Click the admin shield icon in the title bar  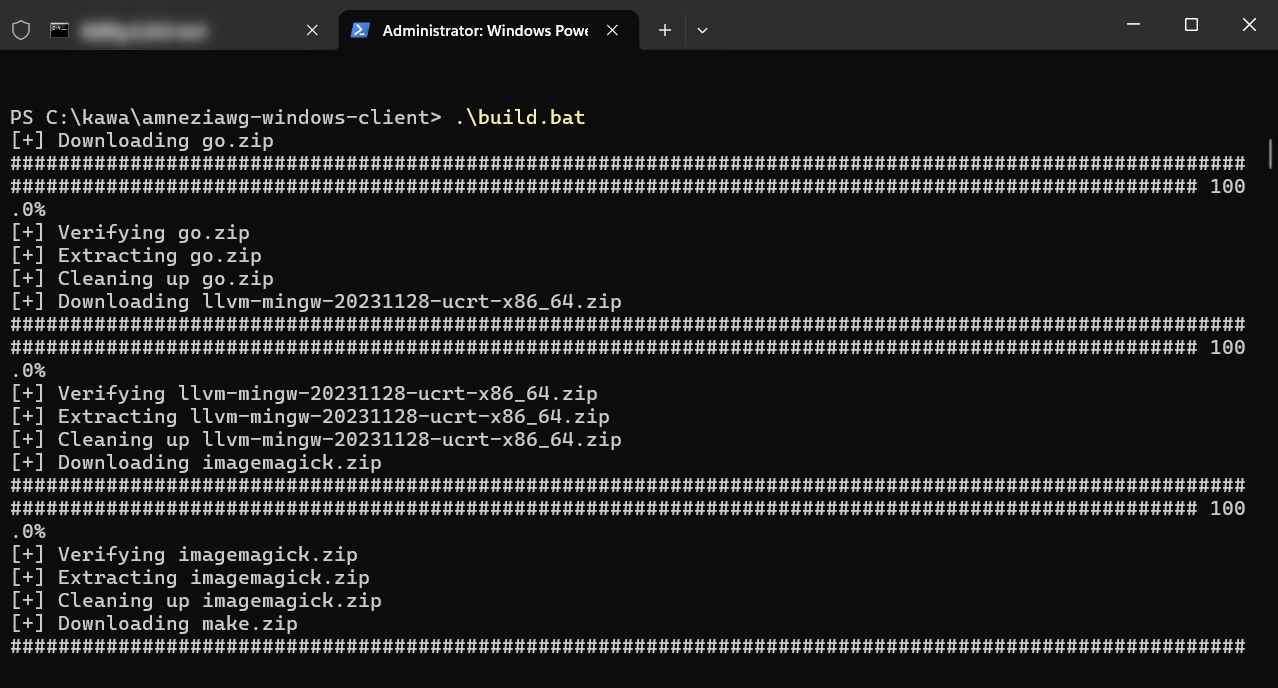point(20,30)
